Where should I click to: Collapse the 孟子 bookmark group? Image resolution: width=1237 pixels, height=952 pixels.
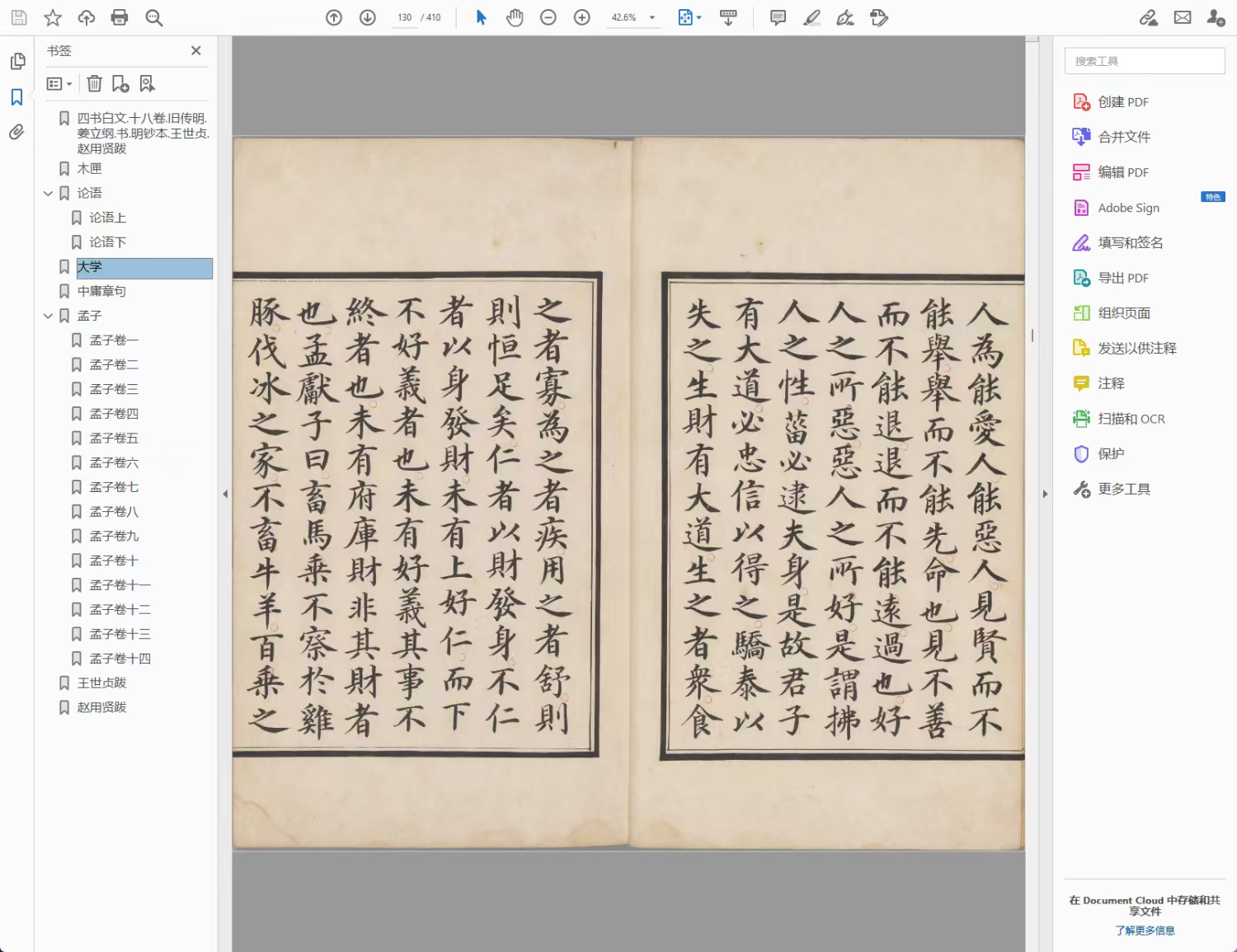pos(48,316)
